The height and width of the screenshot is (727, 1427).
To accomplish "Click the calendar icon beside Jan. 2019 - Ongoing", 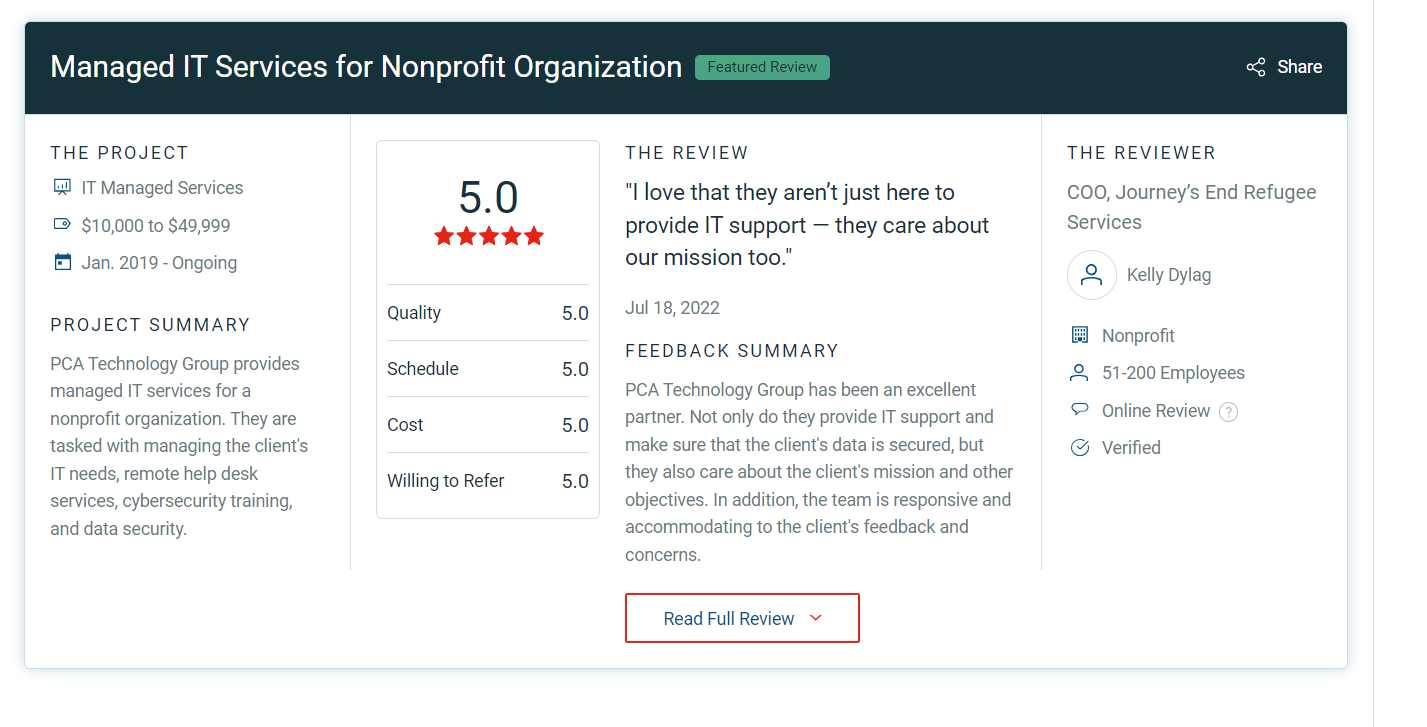I will click(x=62, y=262).
